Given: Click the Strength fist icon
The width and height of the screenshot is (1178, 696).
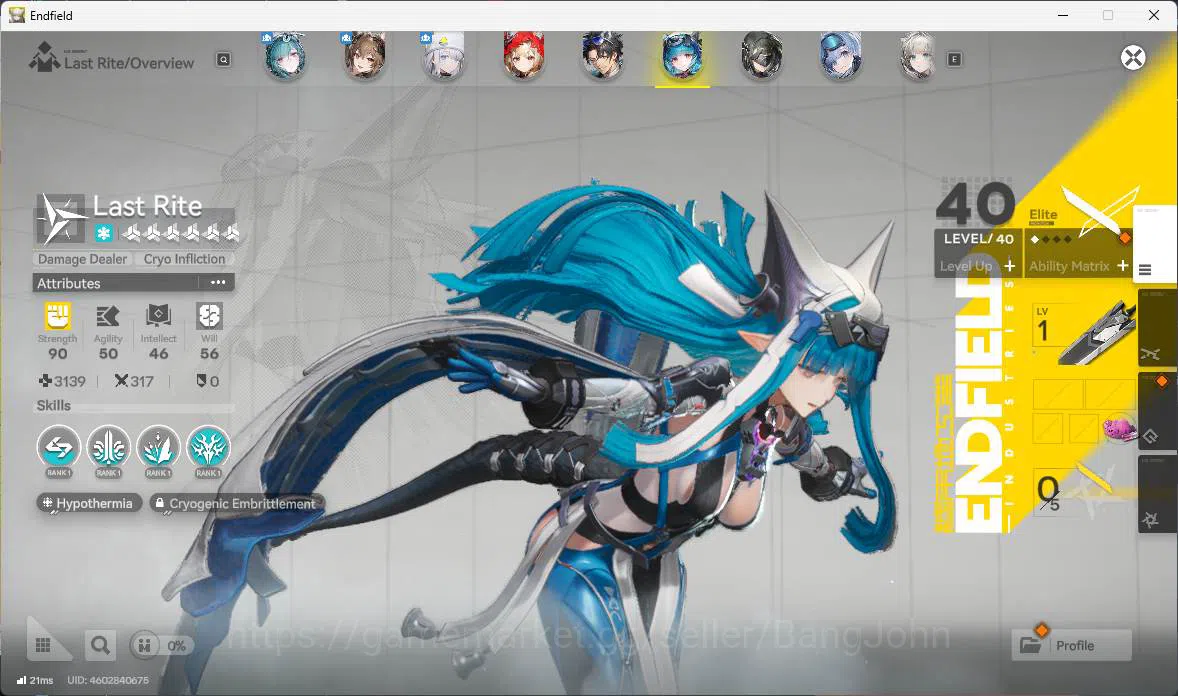Looking at the screenshot, I should point(58,316).
